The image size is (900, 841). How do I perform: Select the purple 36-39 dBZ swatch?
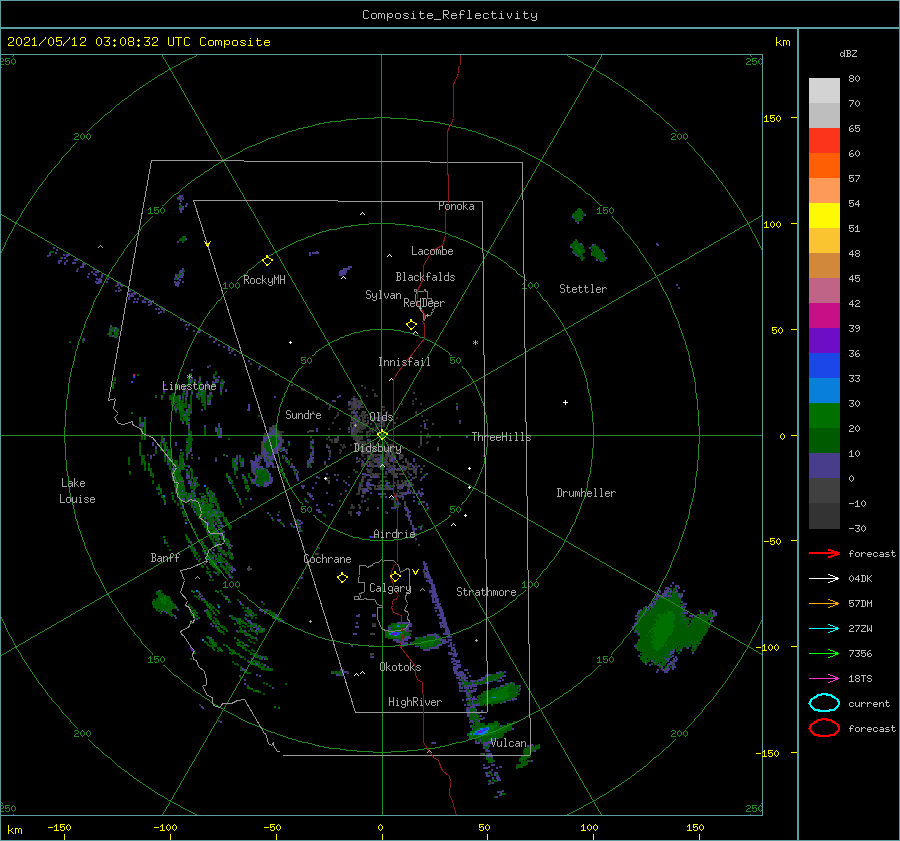point(824,341)
